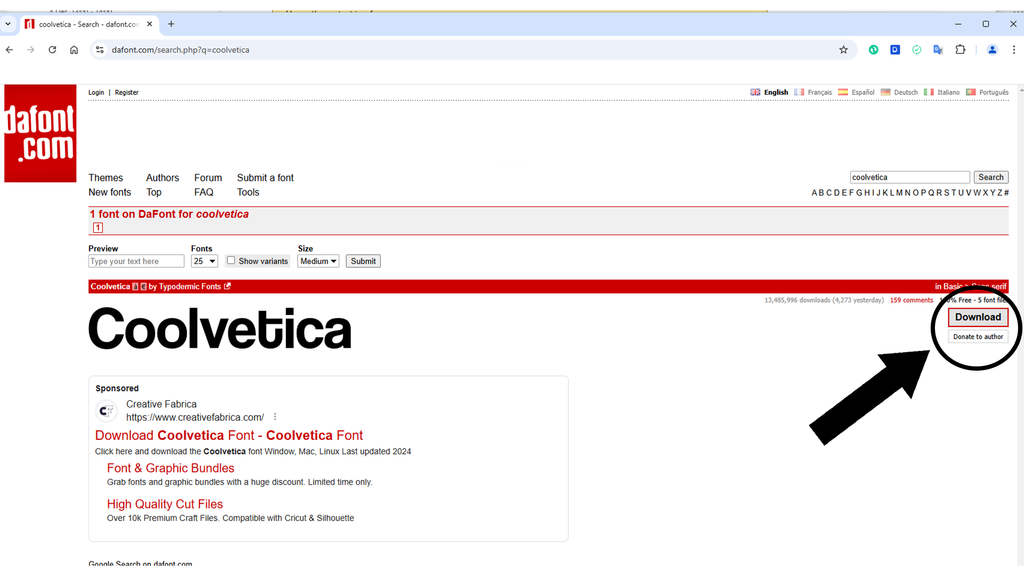Click the blue D extension icon
The height and width of the screenshot is (576, 1024).
click(x=894, y=49)
